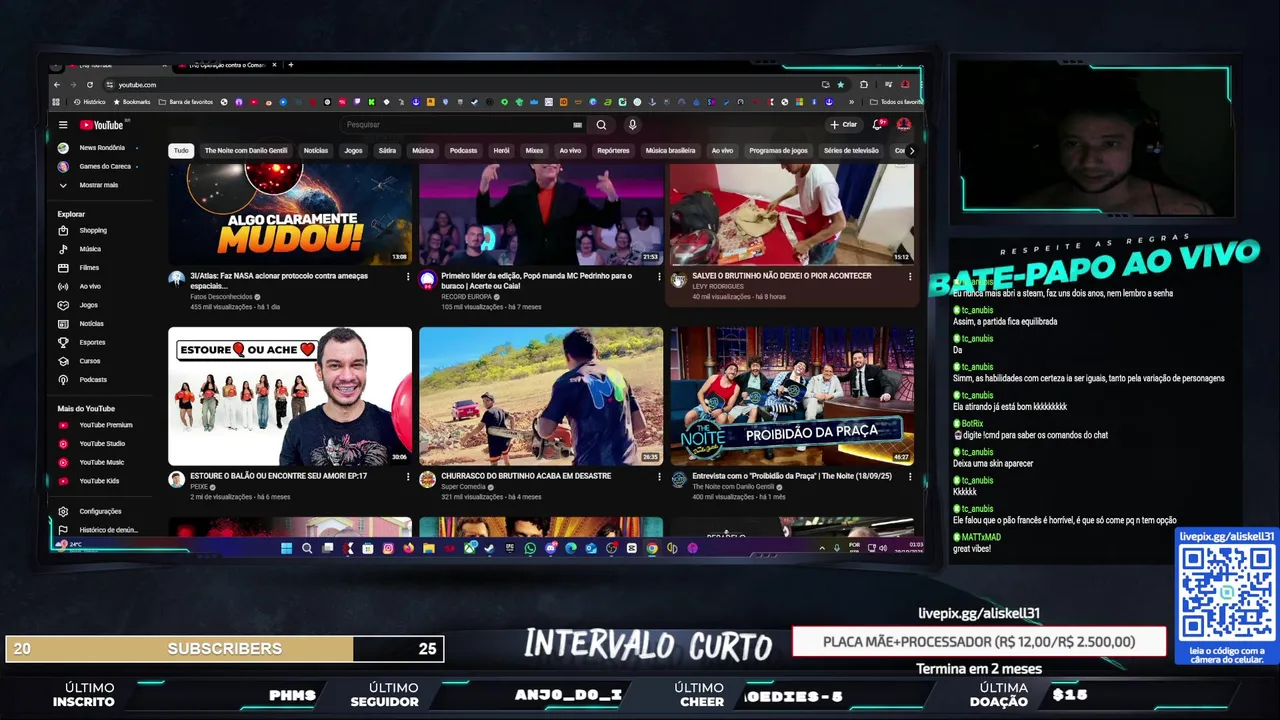Open Barra de favoritos bookmark folder
1280x720 pixels.
pyautogui.click(x=185, y=102)
